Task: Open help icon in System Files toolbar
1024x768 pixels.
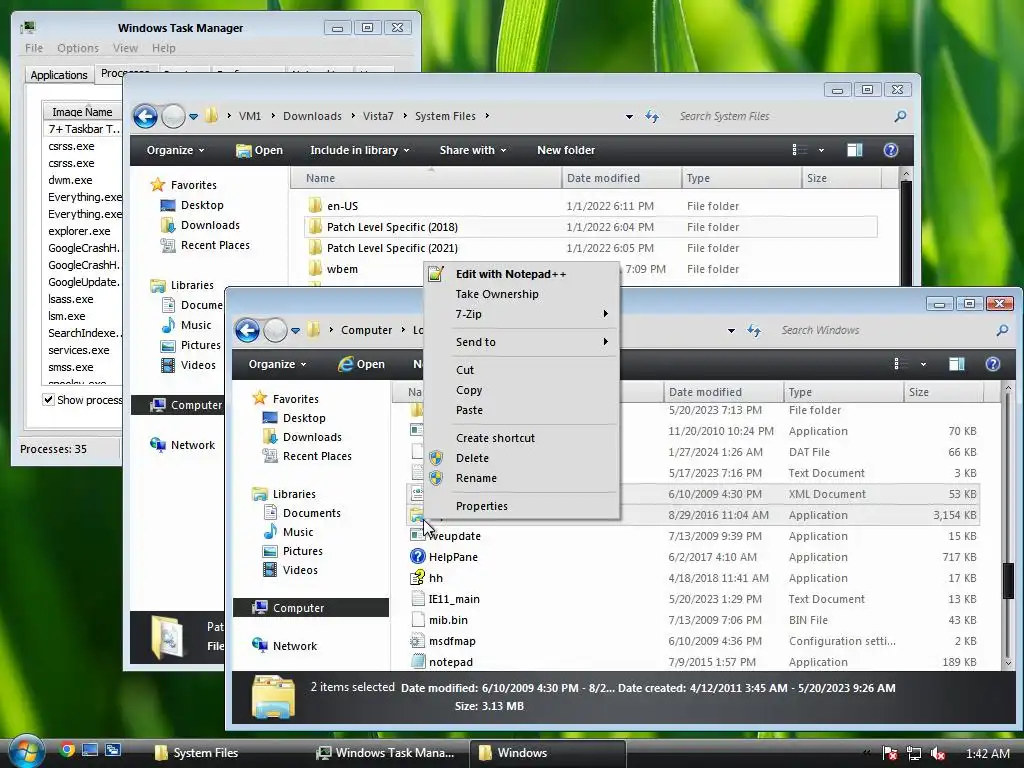Action: [x=891, y=150]
